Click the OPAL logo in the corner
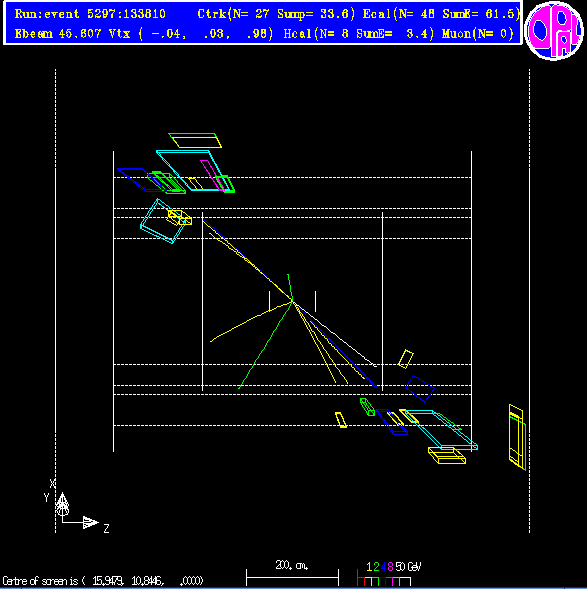 tap(554, 31)
